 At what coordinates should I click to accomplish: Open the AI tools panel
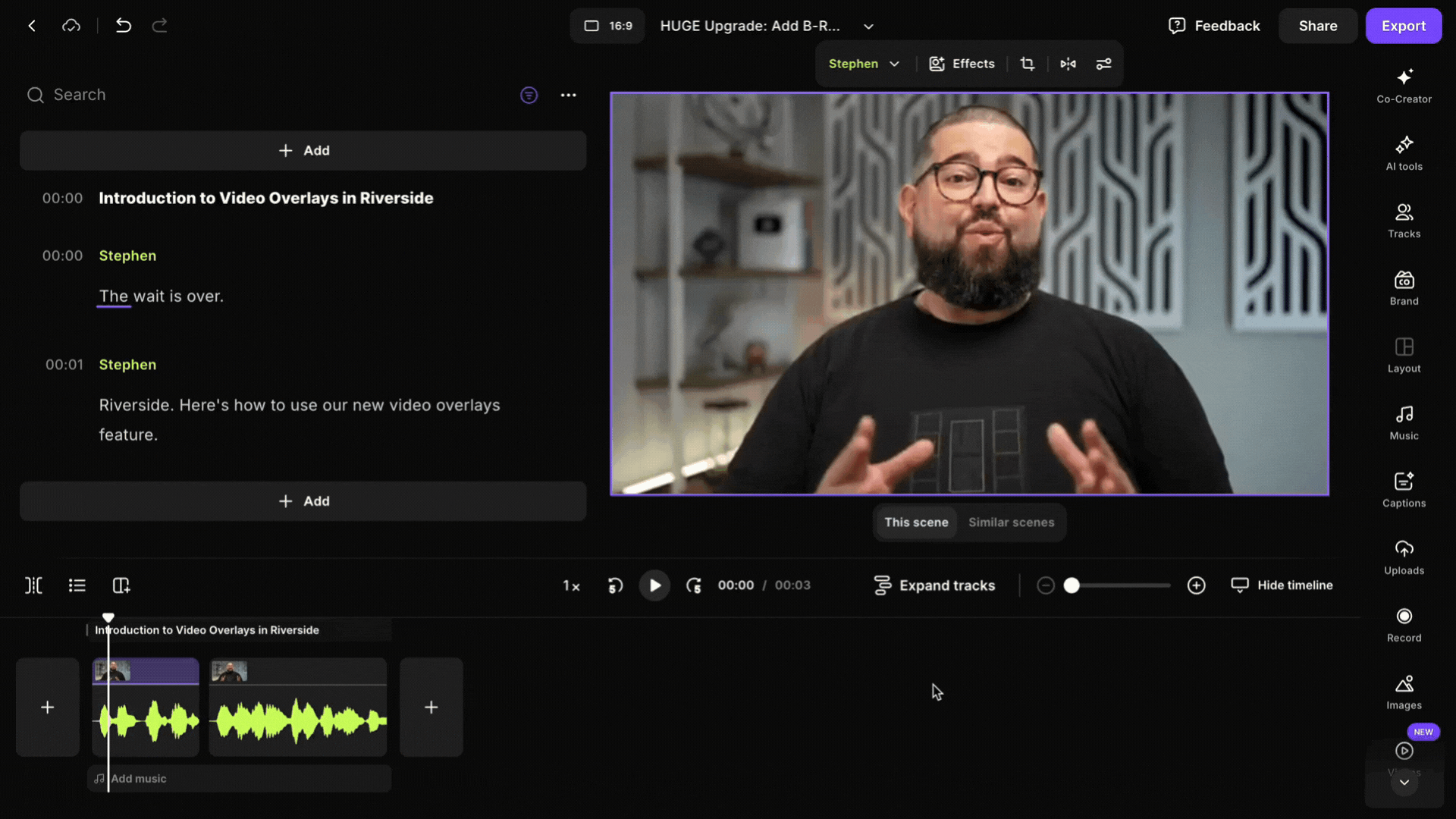click(1404, 153)
